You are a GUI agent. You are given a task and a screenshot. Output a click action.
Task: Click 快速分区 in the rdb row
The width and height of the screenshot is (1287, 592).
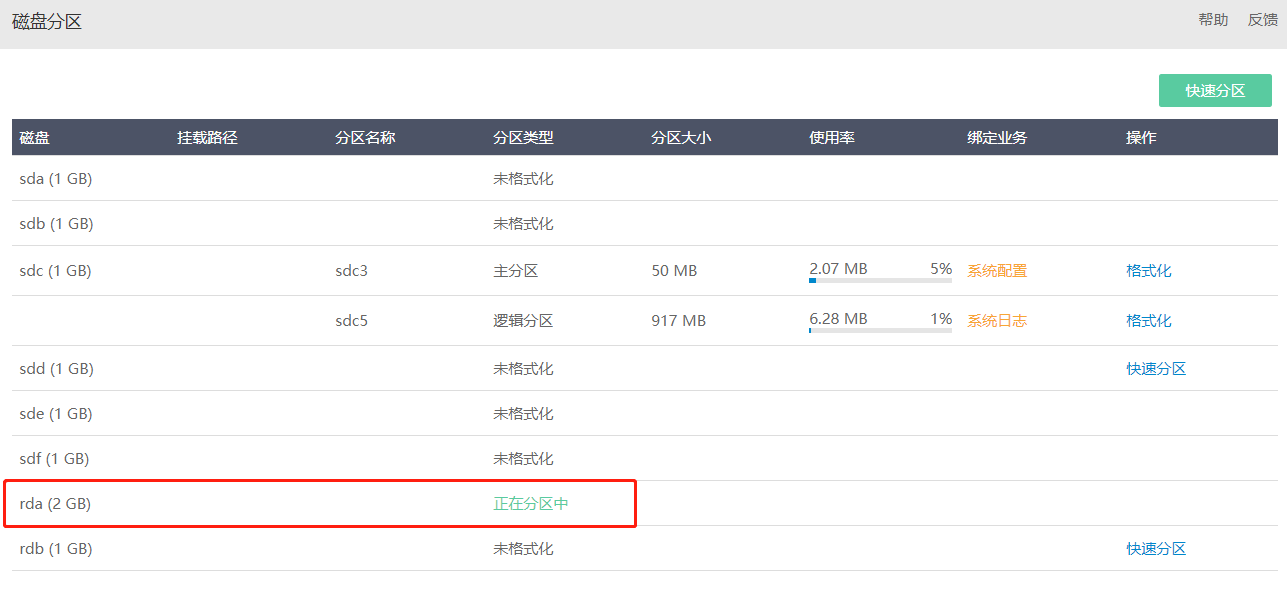pyautogui.click(x=1156, y=548)
